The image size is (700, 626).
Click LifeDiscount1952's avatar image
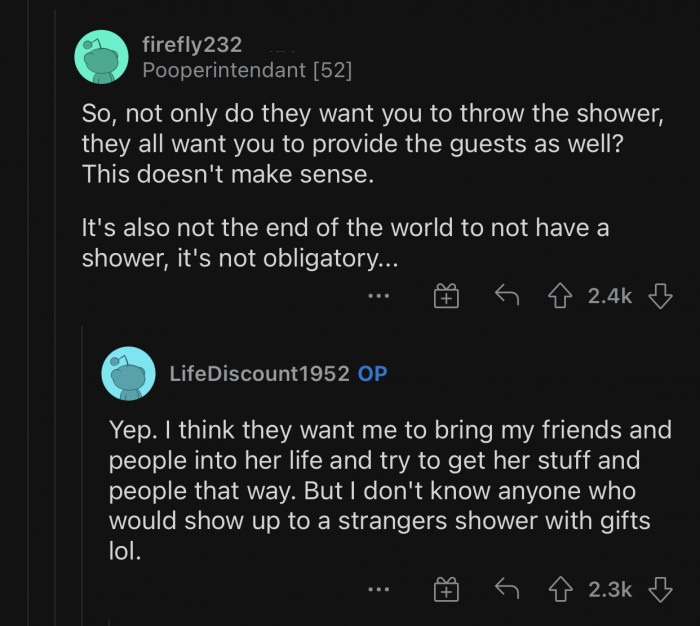point(128,374)
